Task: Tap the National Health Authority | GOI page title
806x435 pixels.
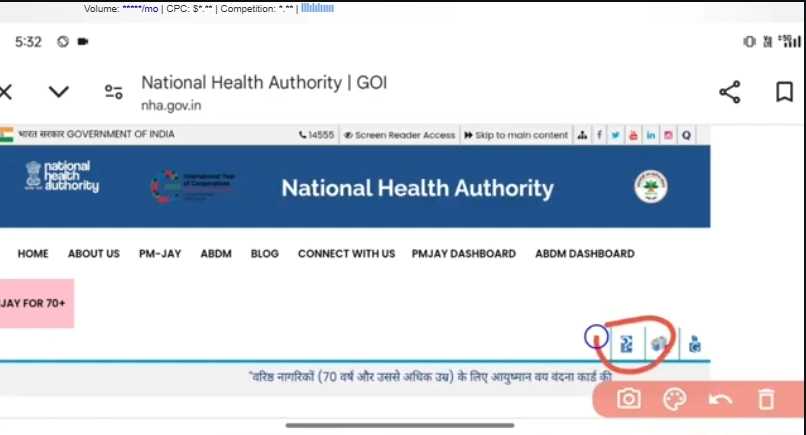Action: pyautogui.click(x=264, y=82)
